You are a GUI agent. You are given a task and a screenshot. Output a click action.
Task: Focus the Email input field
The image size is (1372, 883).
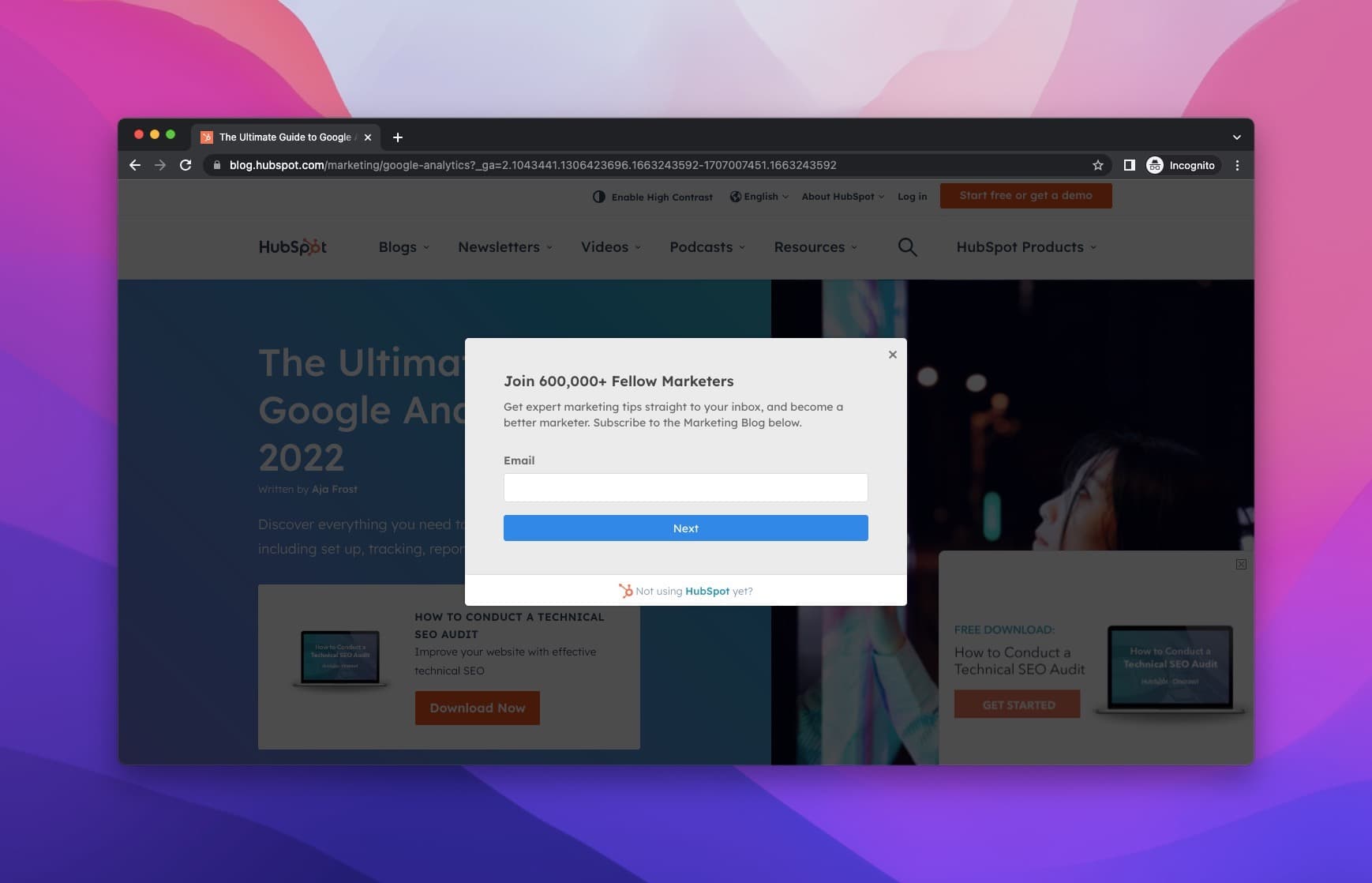[686, 487]
